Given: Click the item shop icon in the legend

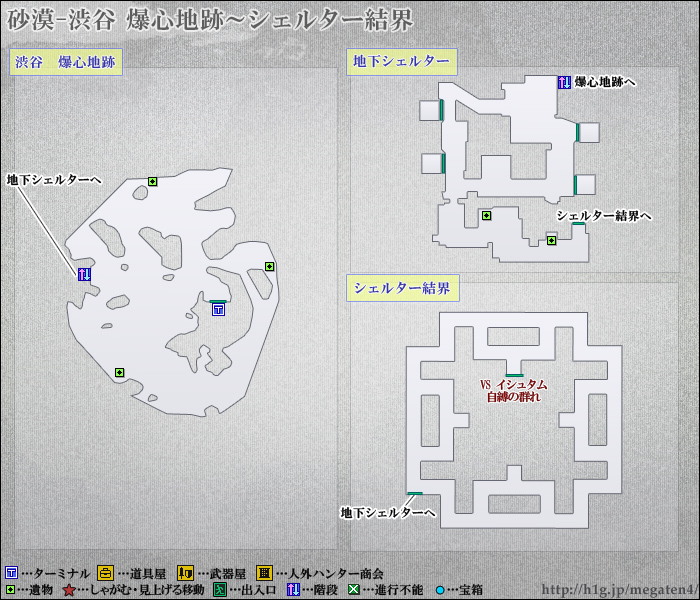Looking at the screenshot, I should point(105,573).
